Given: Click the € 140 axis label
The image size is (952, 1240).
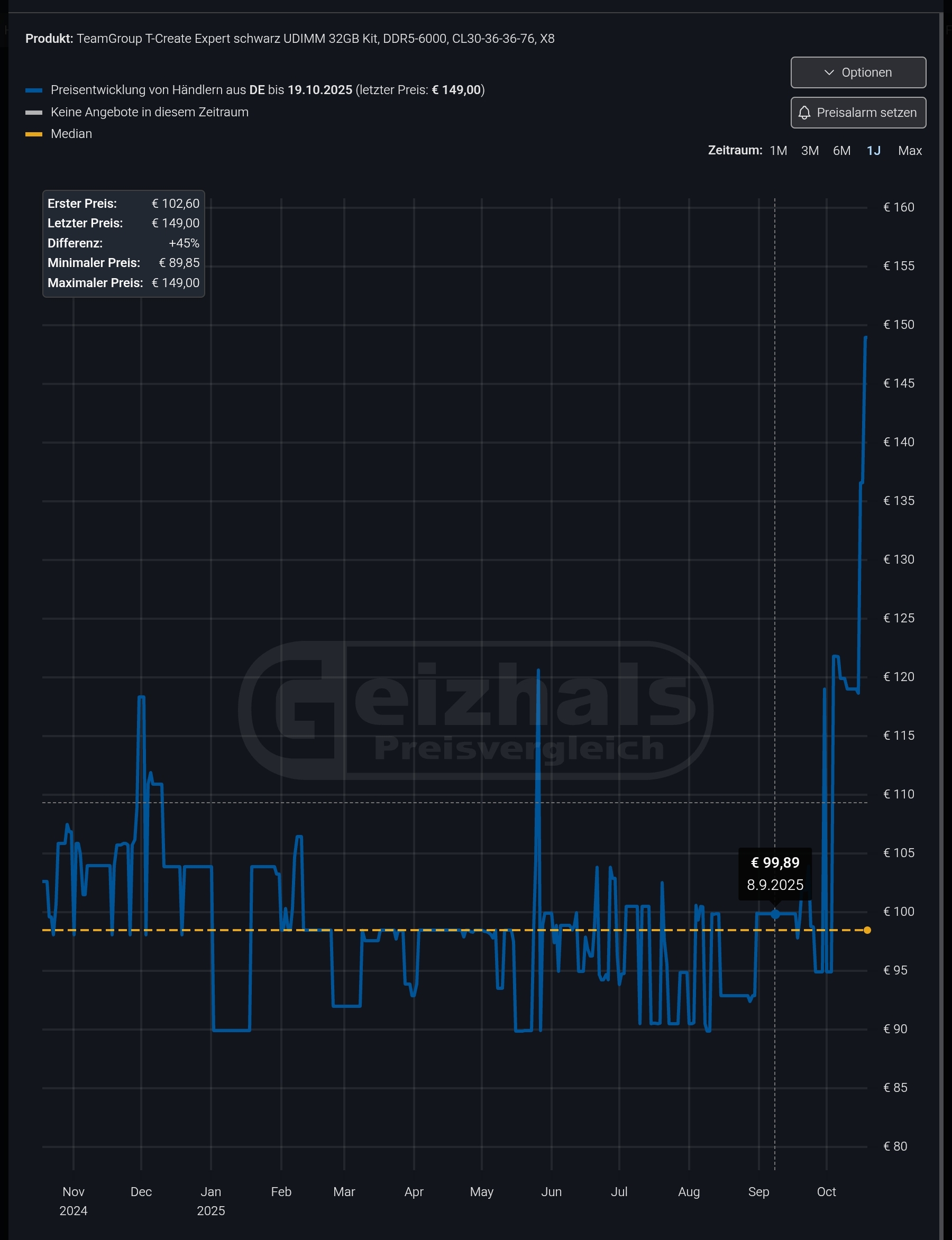Looking at the screenshot, I should [x=899, y=442].
